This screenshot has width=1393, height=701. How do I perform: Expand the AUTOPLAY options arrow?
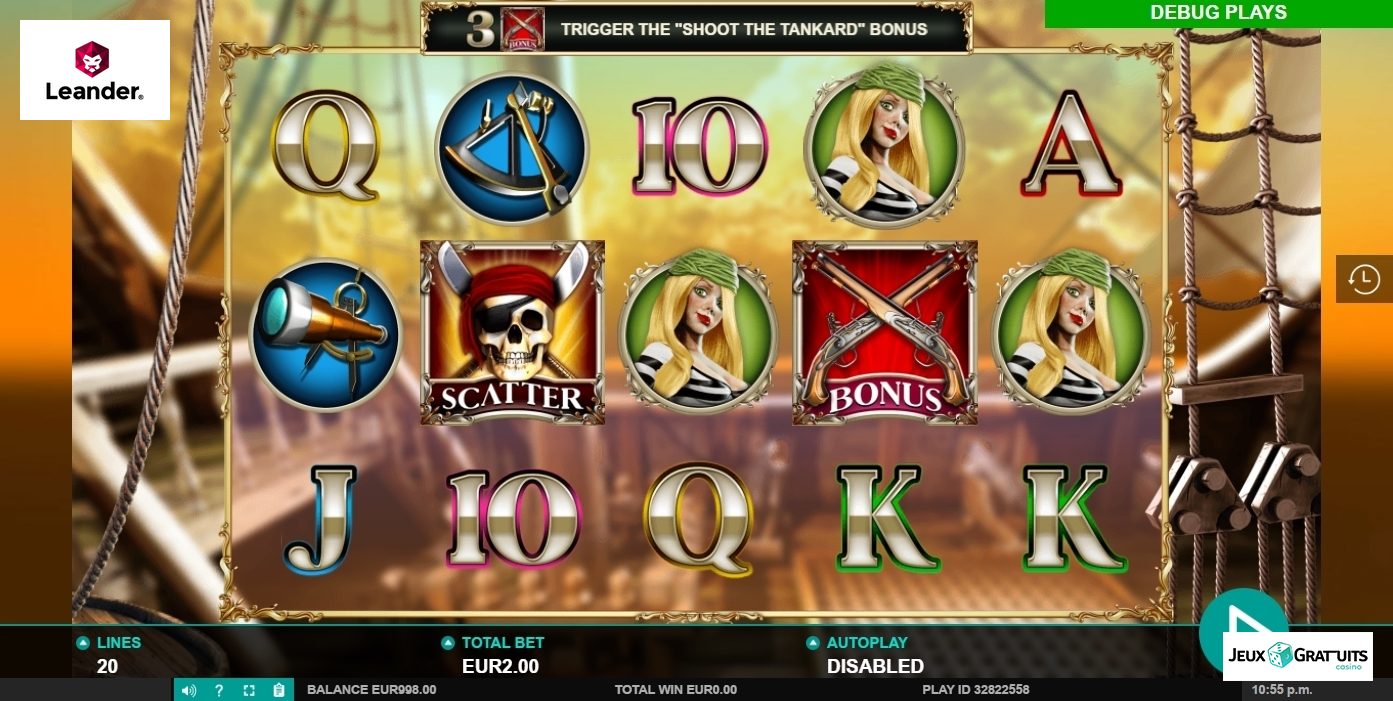813,643
